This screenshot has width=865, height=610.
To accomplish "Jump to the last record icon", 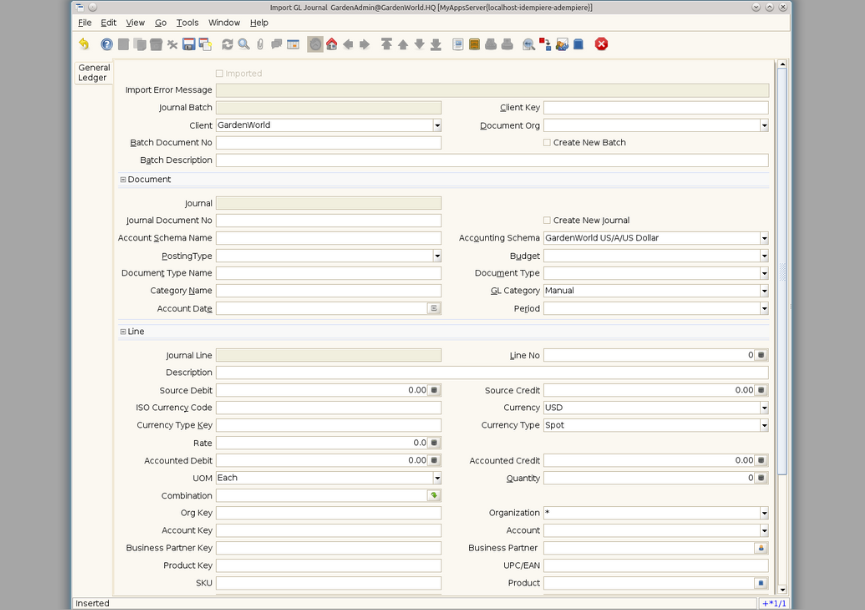I will tap(436, 44).
